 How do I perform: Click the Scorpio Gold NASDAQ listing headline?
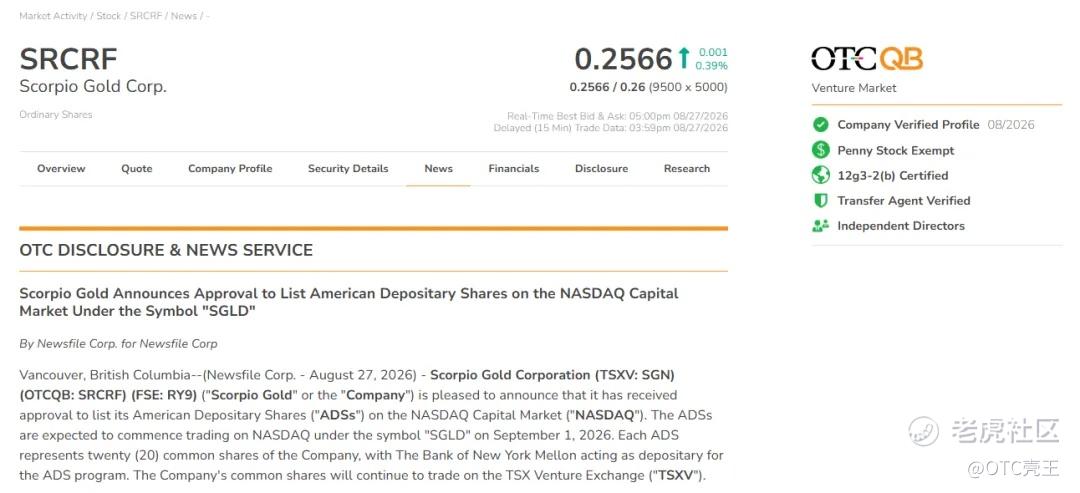pyautogui.click(x=349, y=302)
